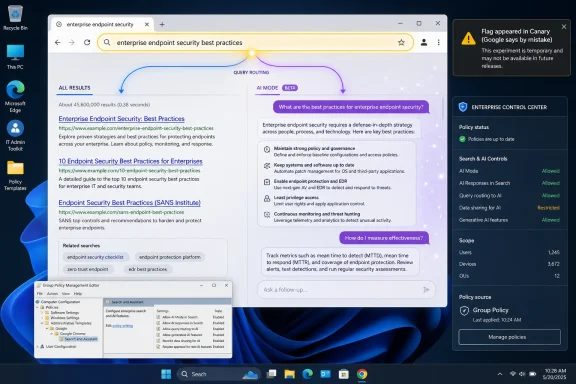Click the green Policies are up to date checkmark

tap(462, 139)
